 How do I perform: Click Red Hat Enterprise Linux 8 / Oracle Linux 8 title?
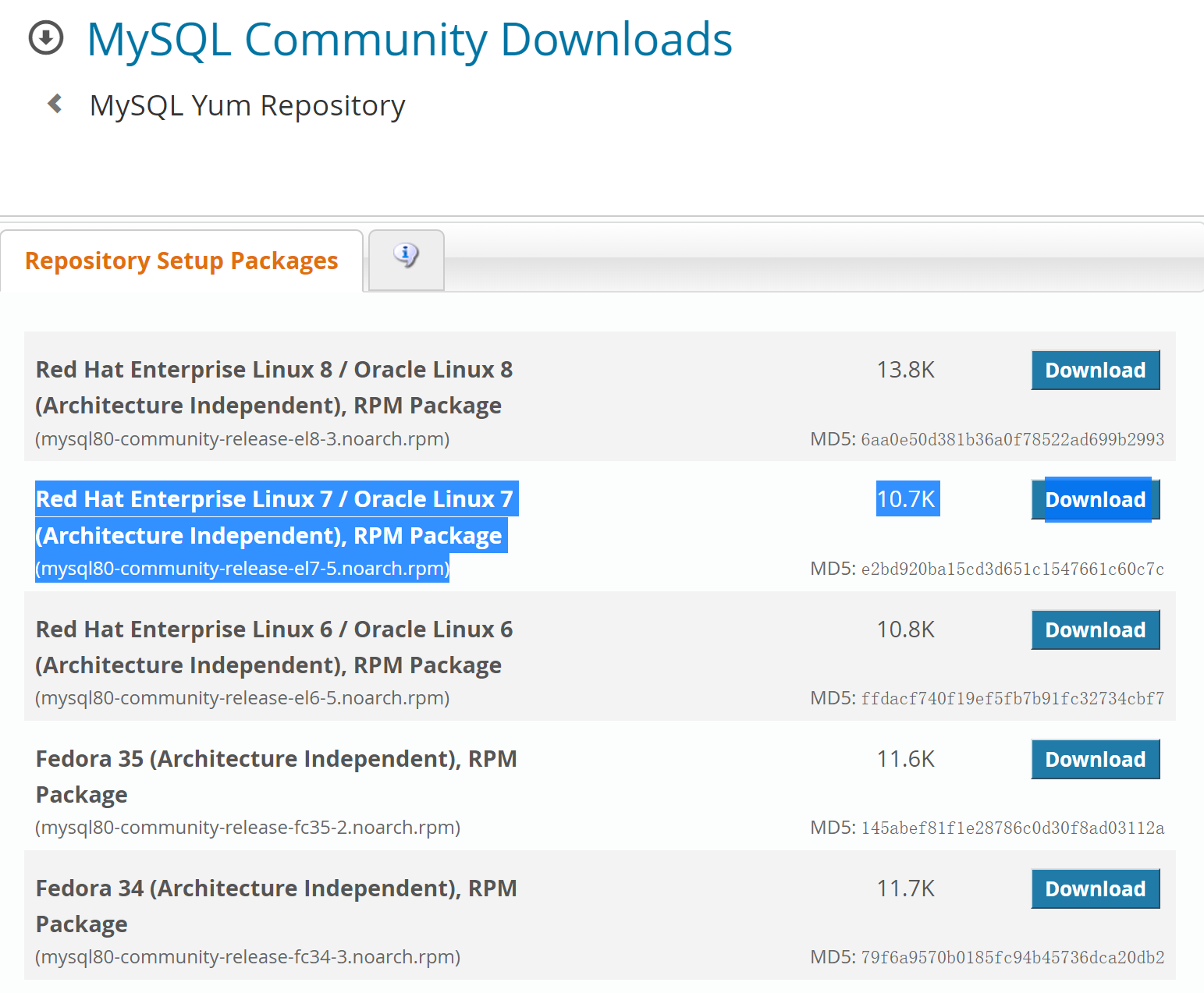pyautogui.click(x=275, y=388)
